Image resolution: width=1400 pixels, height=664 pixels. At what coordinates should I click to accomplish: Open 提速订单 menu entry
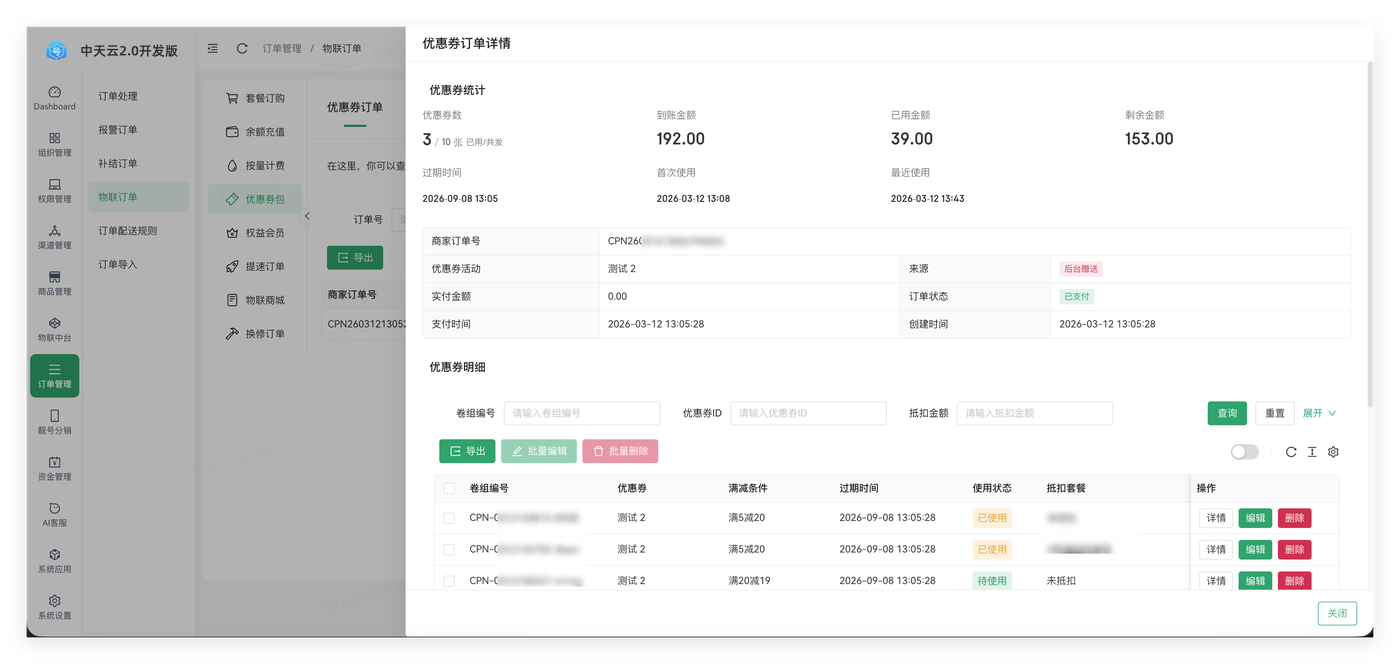[x=254, y=267]
